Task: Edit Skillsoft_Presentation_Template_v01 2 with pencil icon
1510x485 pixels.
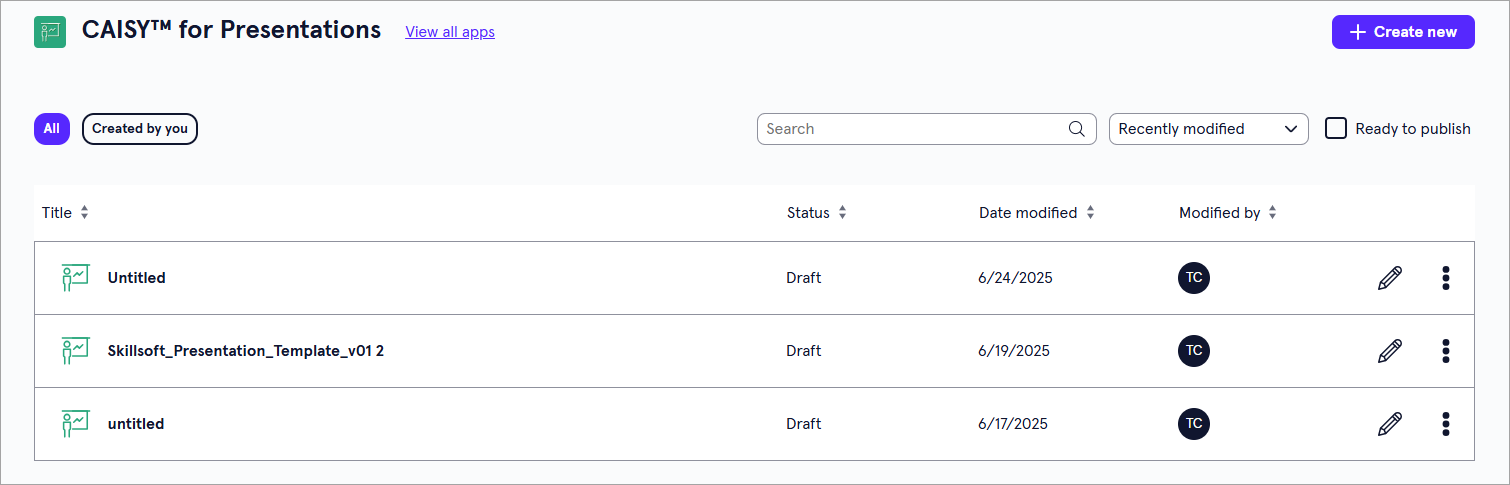Action: 1390,351
